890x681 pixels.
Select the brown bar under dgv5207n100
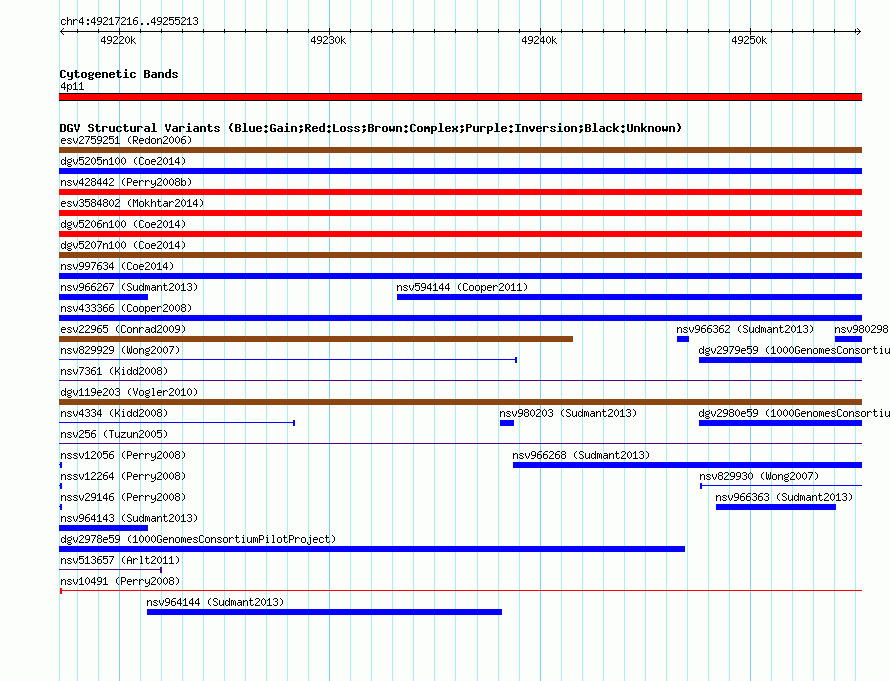coord(460,255)
